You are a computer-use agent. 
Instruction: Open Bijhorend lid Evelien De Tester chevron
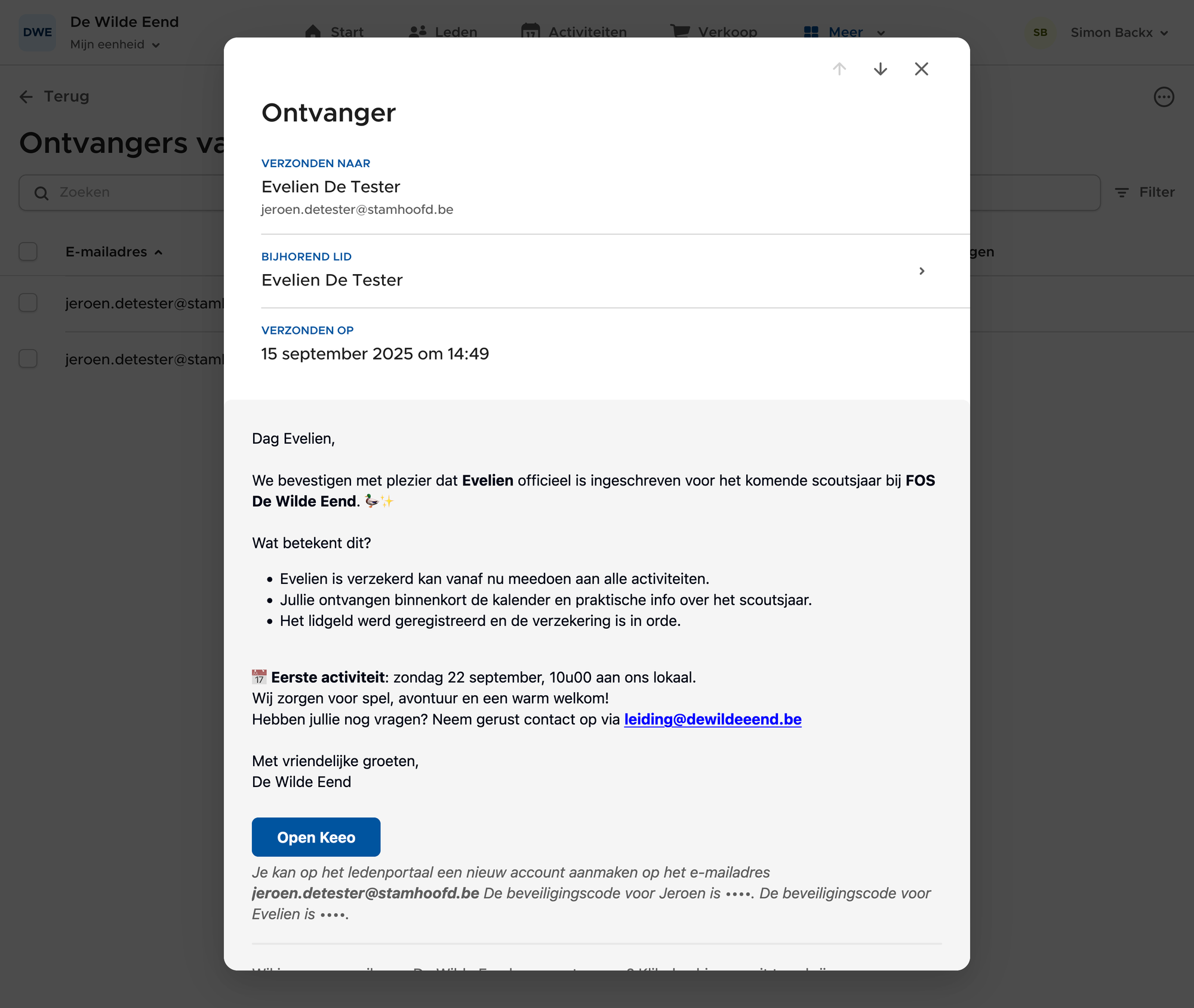pyautogui.click(x=922, y=271)
